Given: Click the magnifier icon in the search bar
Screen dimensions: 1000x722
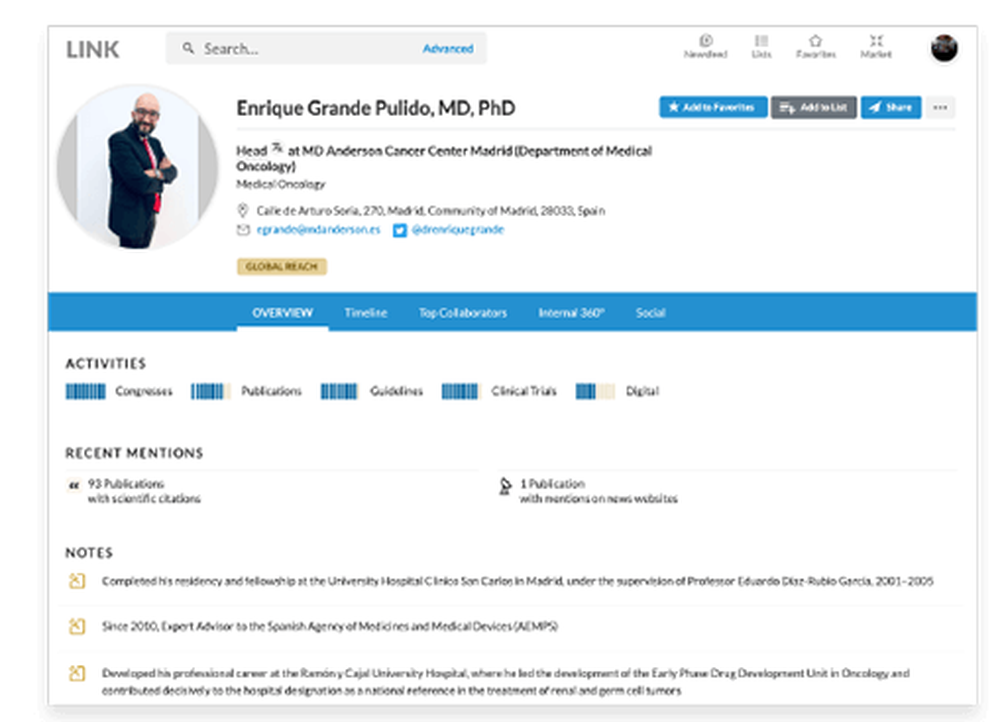Looking at the screenshot, I should 188,48.
